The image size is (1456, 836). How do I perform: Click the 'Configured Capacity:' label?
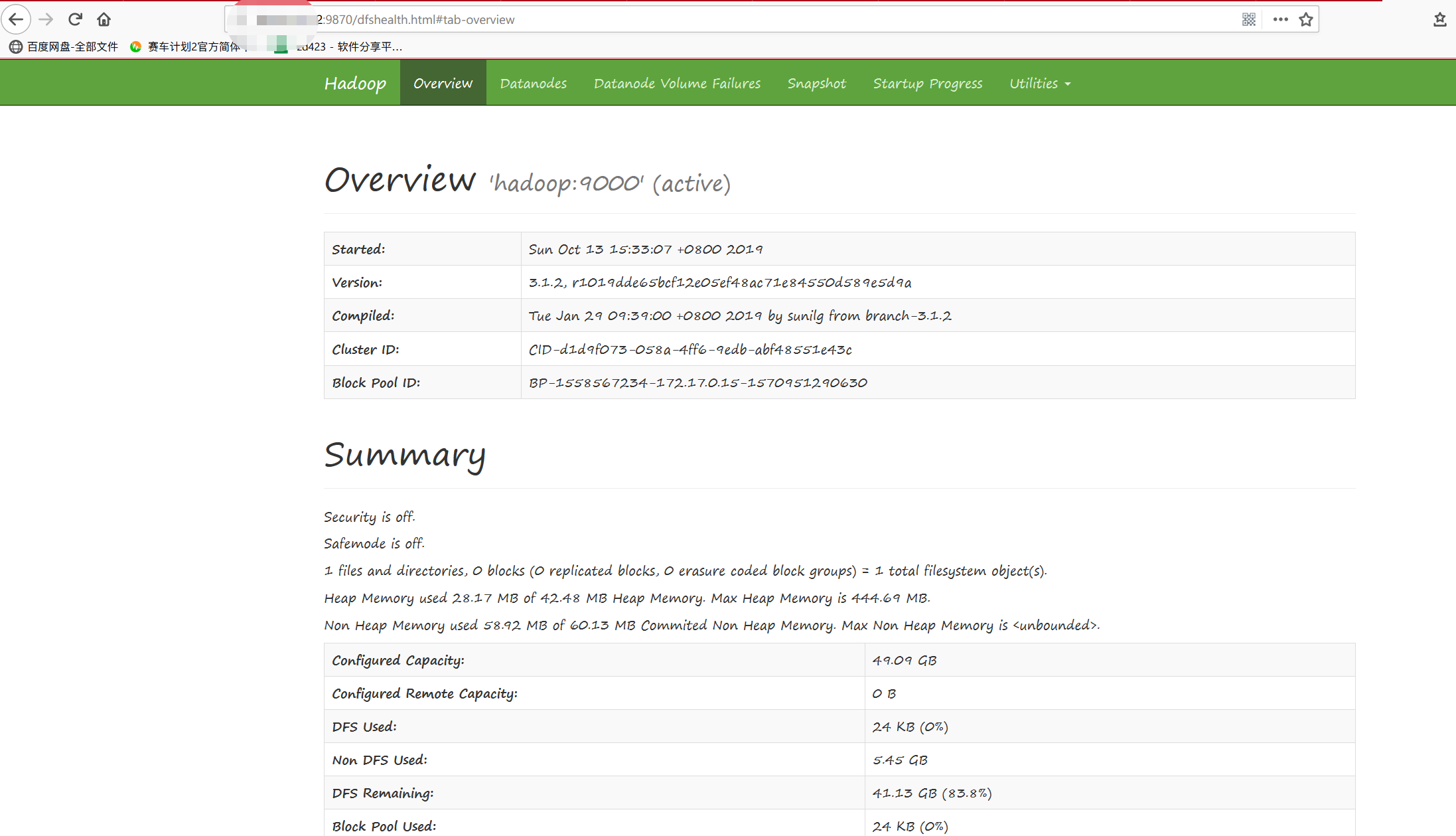click(x=398, y=660)
